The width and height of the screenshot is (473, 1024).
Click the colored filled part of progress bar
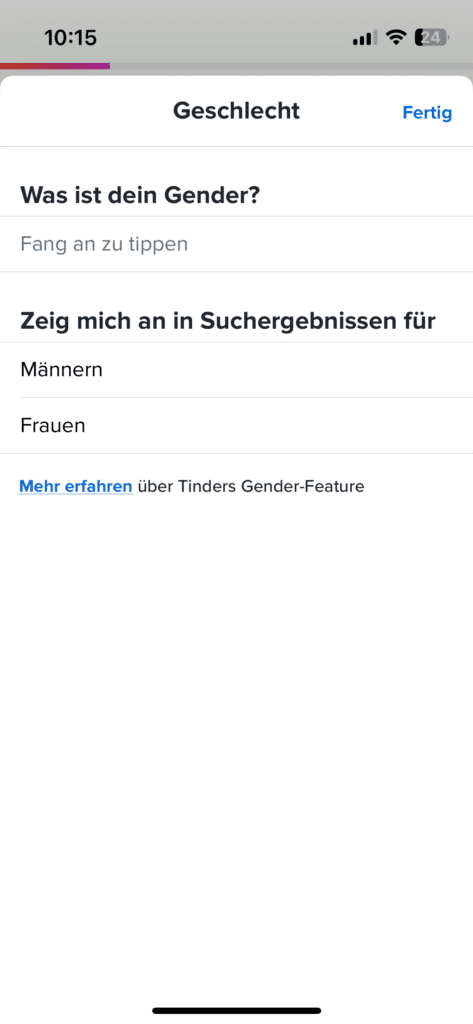pyautogui.click(x=55, y=66)
